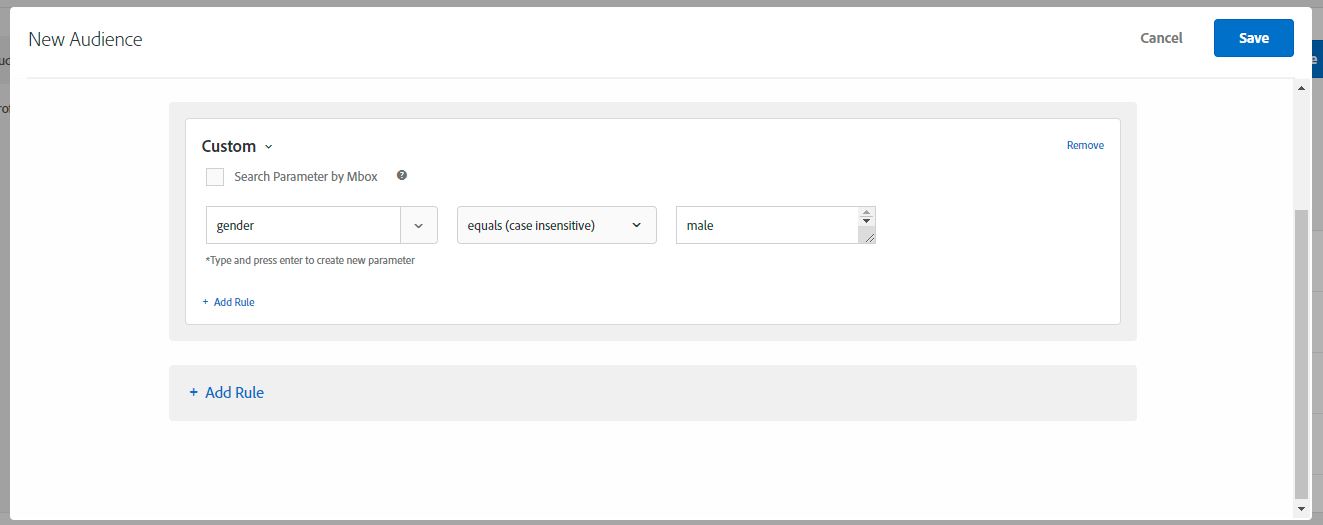Viewport: 1323px width, 525px height.
Task: Enable the Search Parameter by Mbox checkbox
Action: pyautogui.click(x=215, y=177)
